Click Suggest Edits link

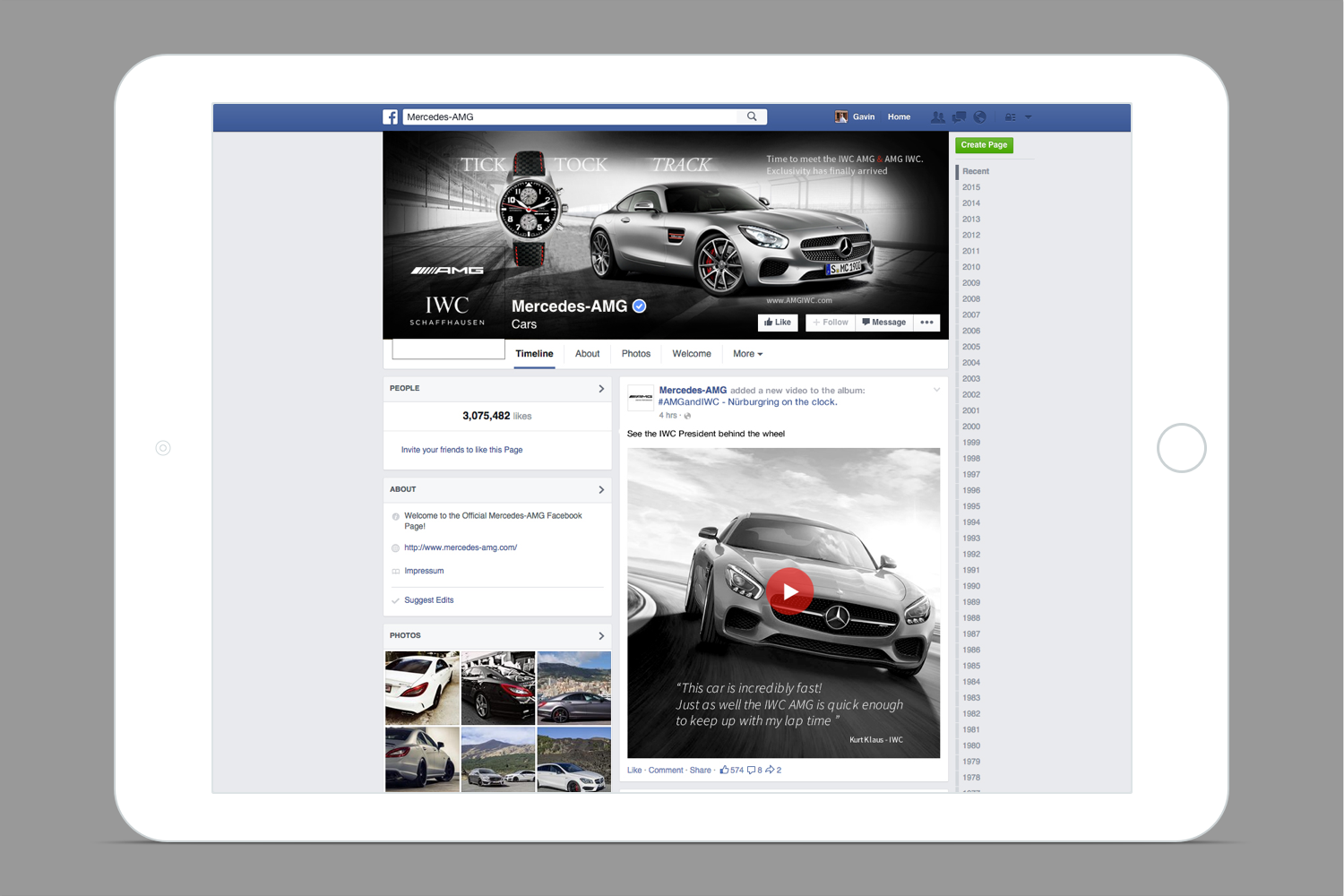coord(428,600)
